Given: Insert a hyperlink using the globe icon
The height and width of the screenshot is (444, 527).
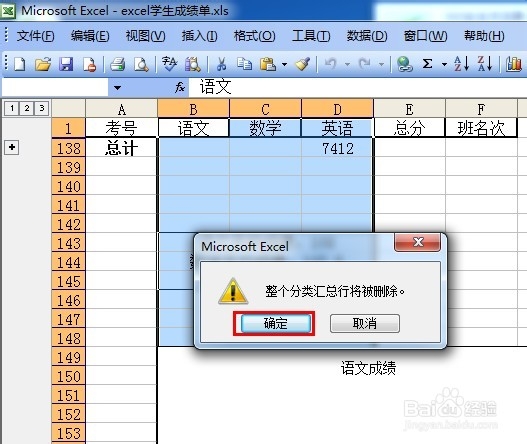Looking at the screenshot, I should click(404, 64).
